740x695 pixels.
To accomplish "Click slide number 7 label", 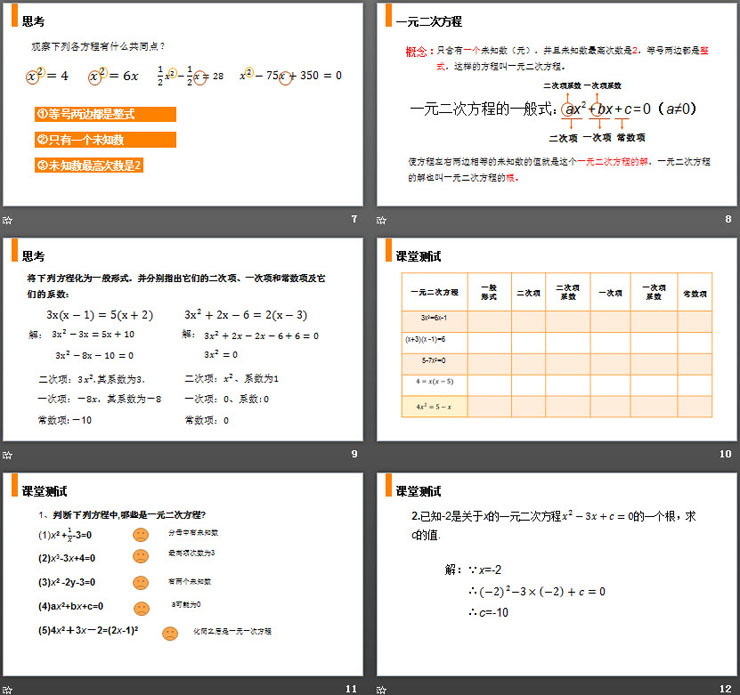I will 354,219.
